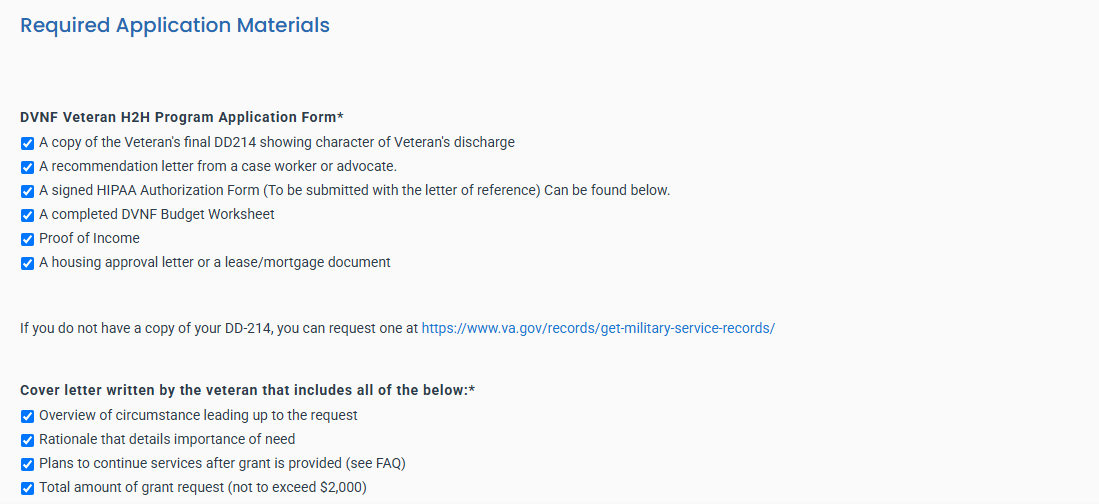Toggle the Proof of Income checkbox

click(x=27, y=240)
